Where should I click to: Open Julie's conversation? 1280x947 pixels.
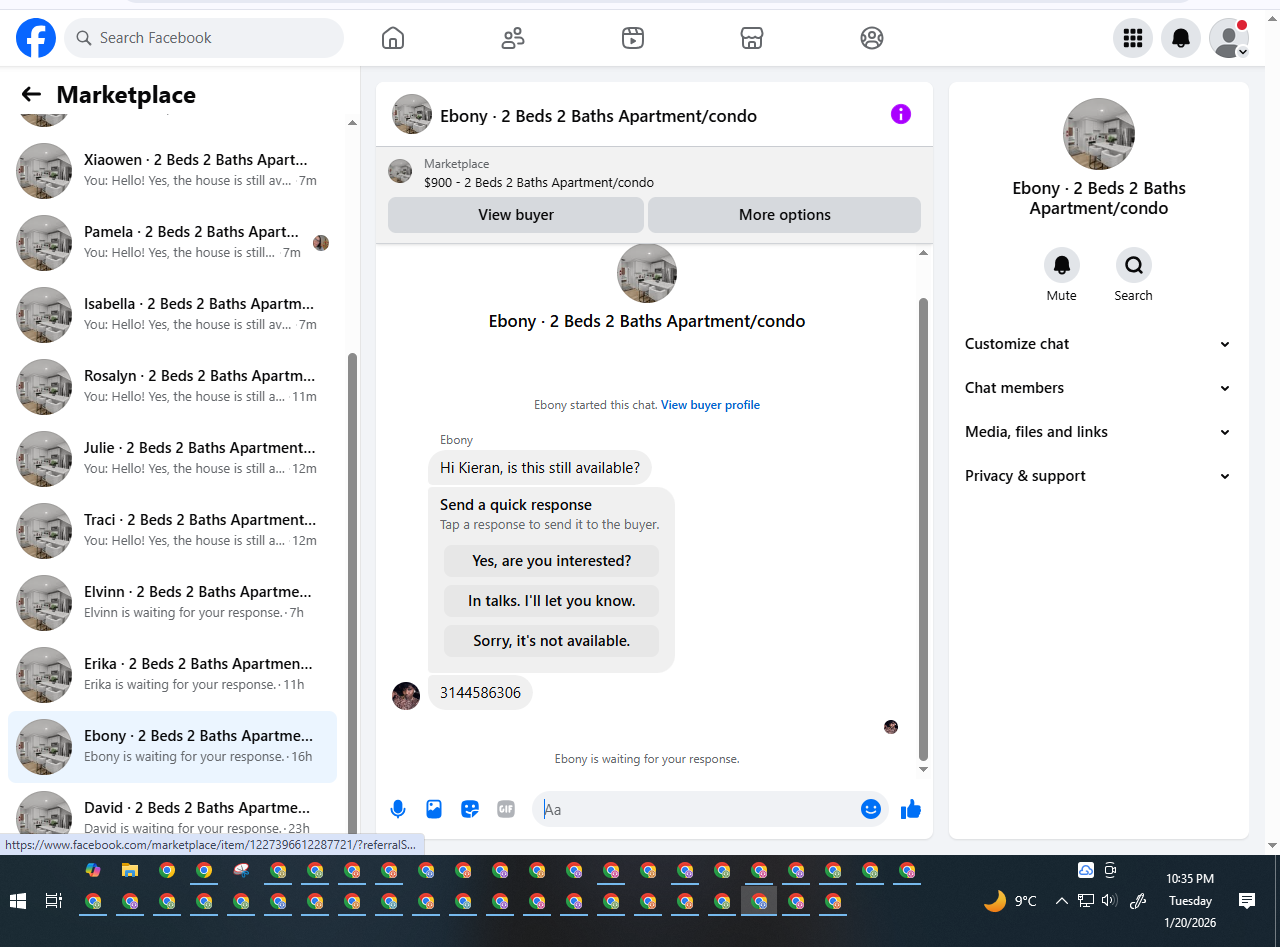[x=172, y=459]
